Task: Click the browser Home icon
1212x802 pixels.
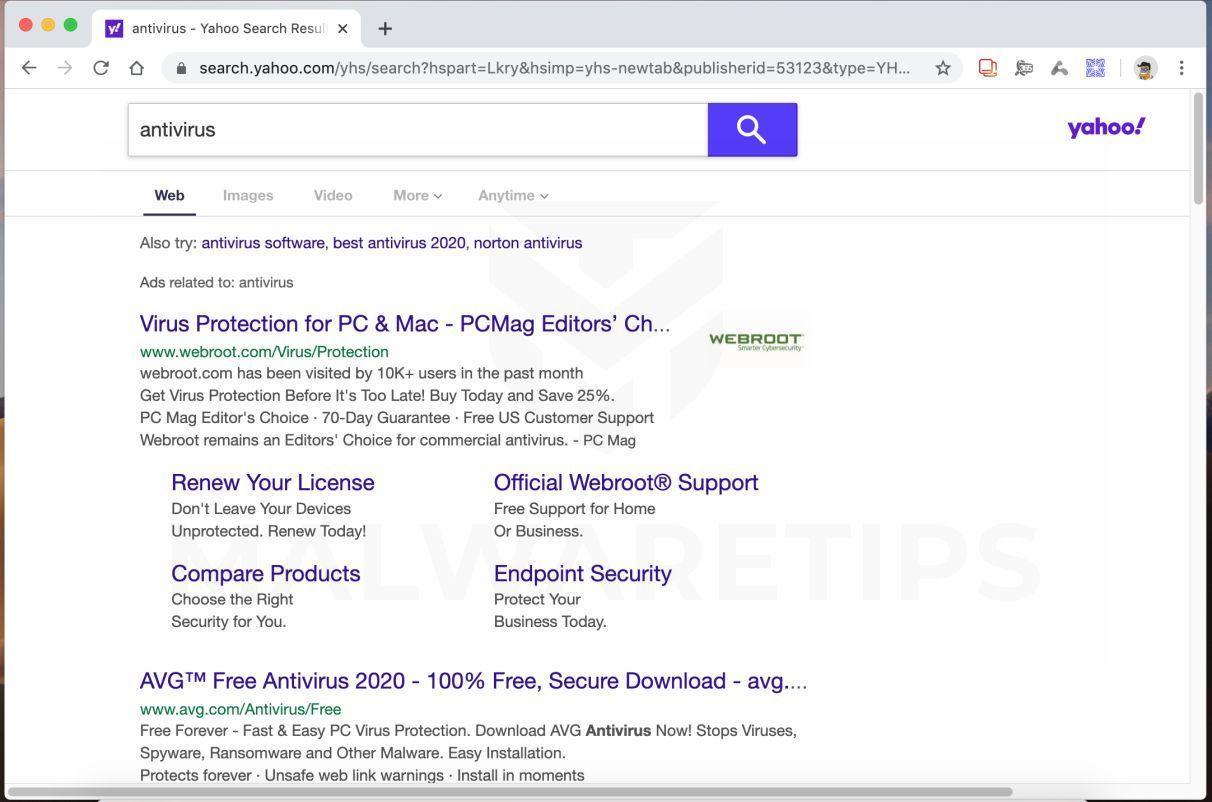Action: tap(136, 68)
